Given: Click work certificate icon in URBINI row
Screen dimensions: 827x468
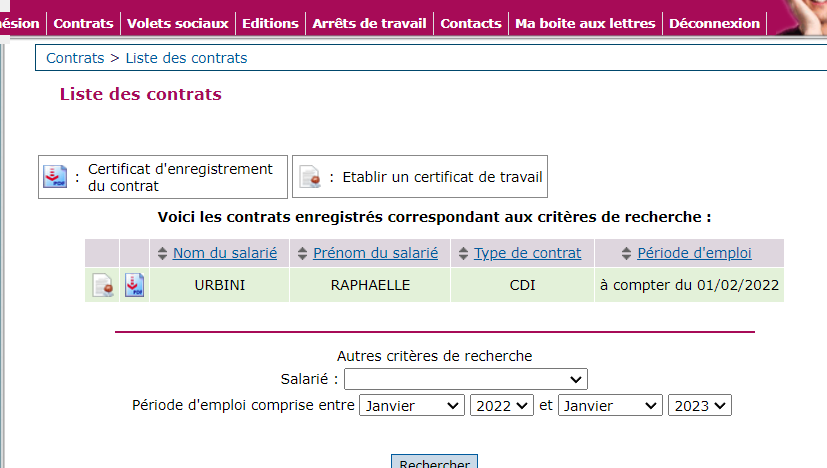Looking at the screenshot, I should pos(102,285).
